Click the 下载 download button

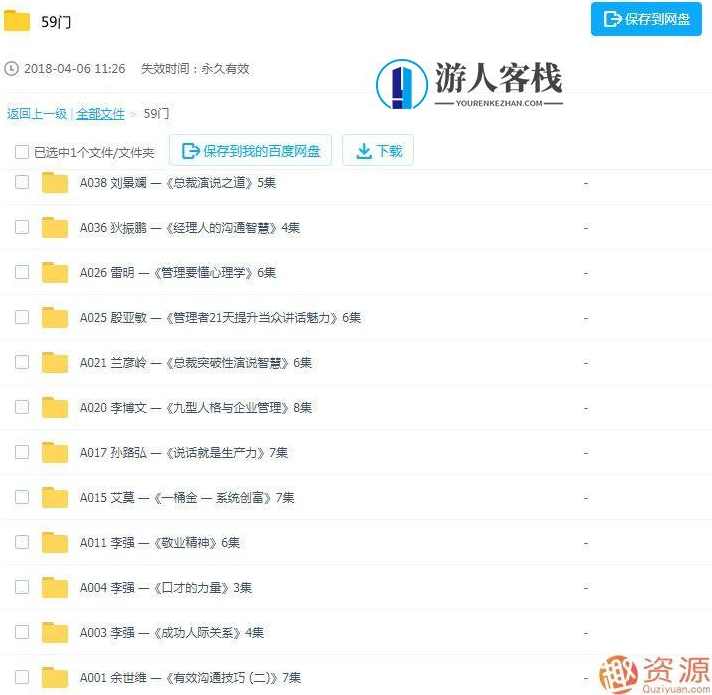point(378,150)
